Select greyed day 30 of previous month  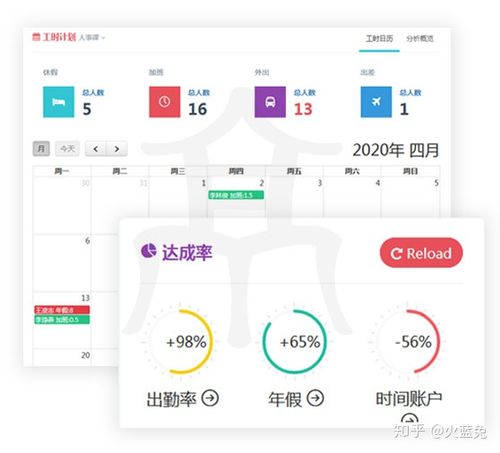pyautogui.click(x=86, y=183)
